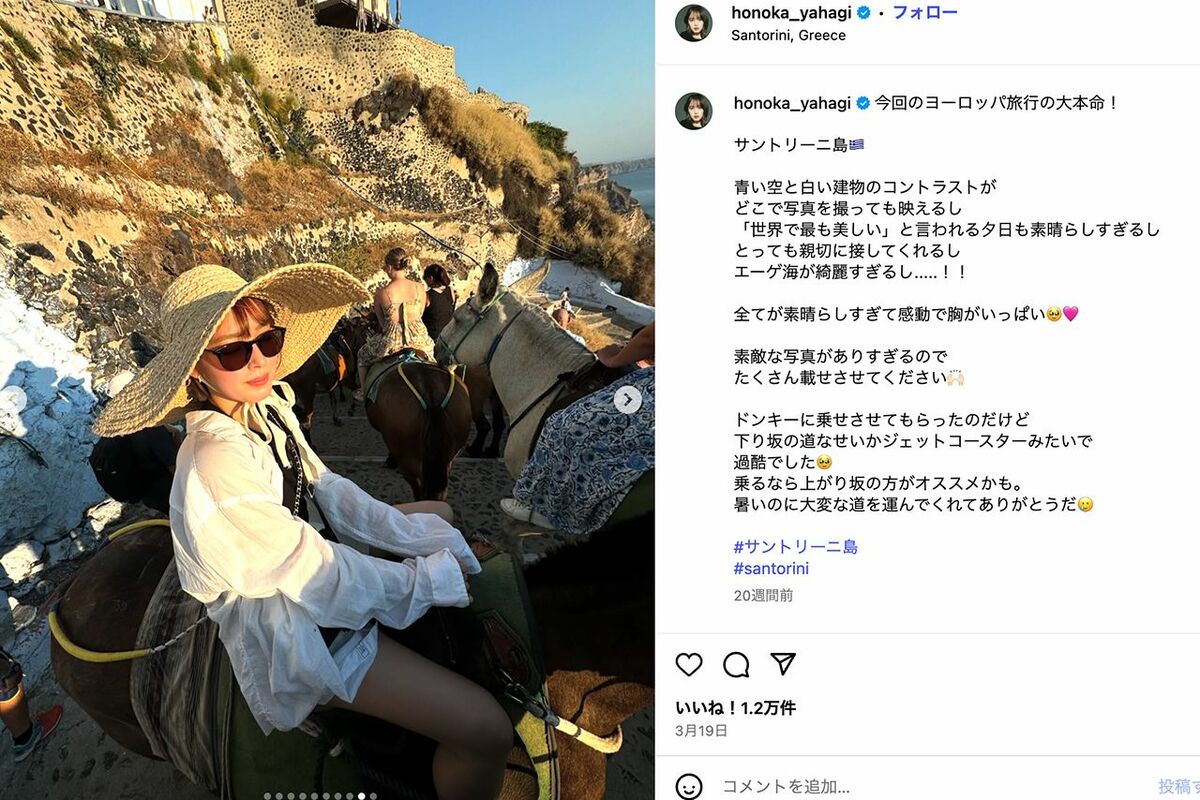
Task: View likes list いいね！1.2万件
Action: 736,707
